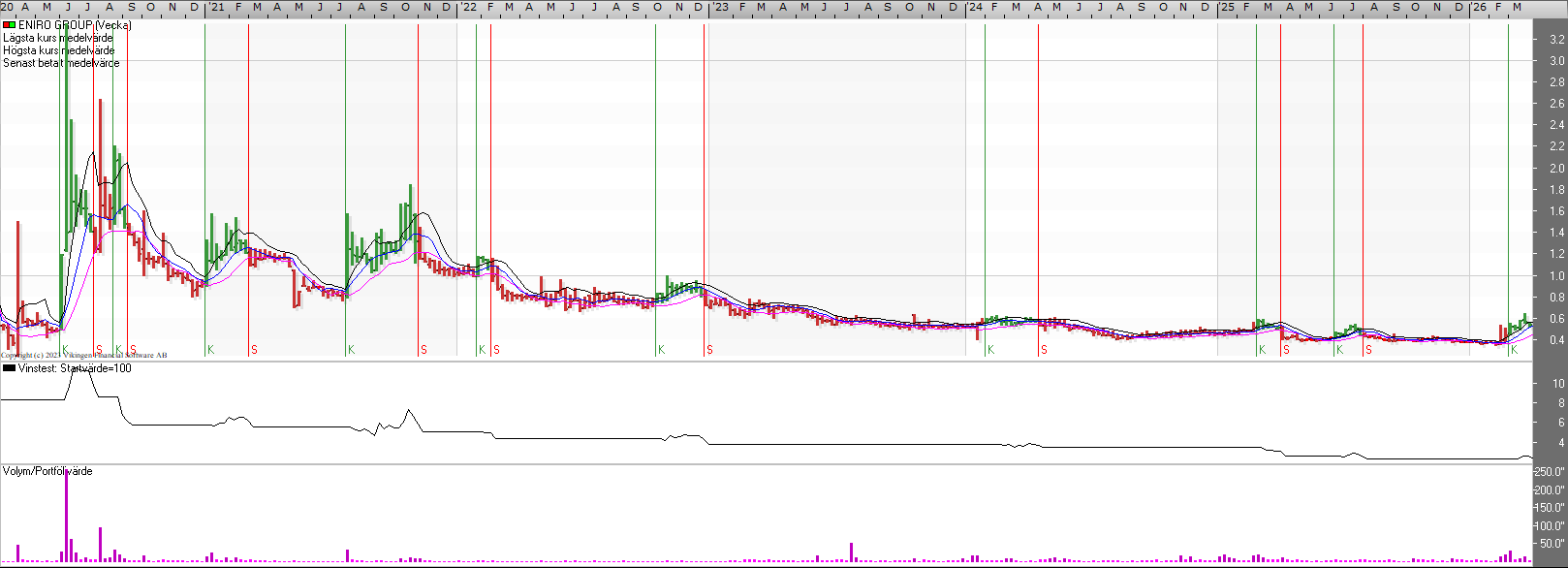1568x568 pixels.
Task: Click the last green K marker in 2026
Action: pos(1514,350)
